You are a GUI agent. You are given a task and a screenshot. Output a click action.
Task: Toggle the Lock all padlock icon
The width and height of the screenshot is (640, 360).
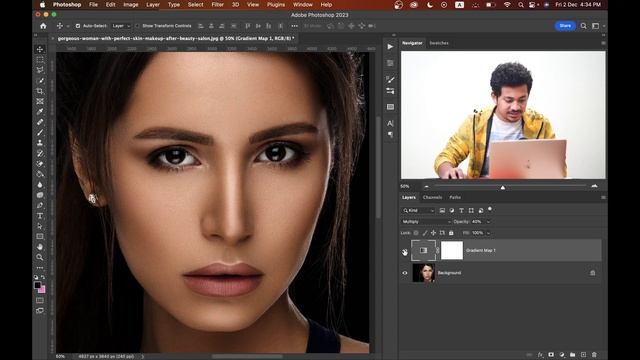click(x=451, y=233)
